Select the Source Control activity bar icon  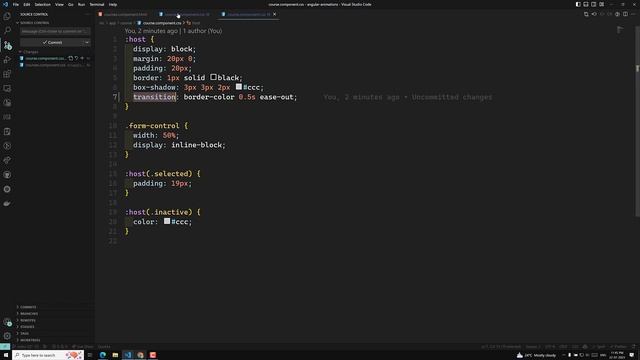click(7, 45)
